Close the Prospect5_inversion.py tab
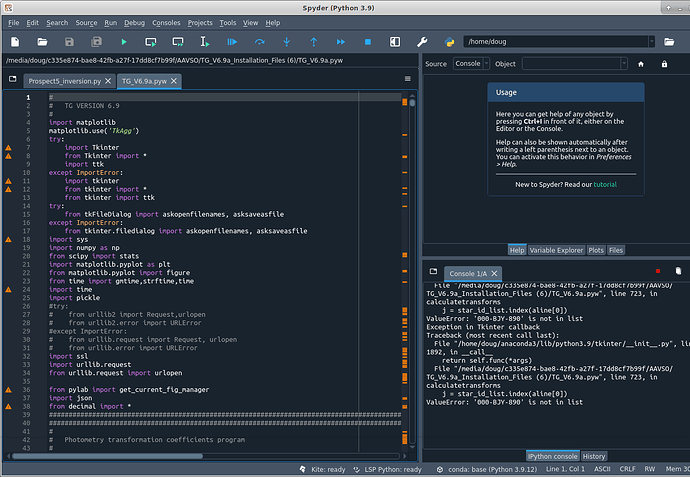Screen dimensions: 690x477 [x=108, y=81]
